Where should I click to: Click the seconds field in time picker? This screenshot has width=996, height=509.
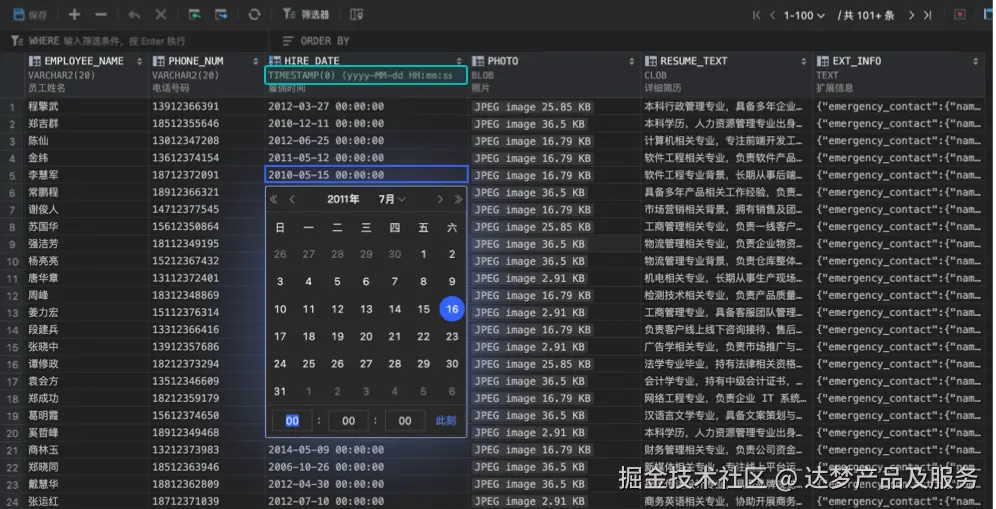tap(405, 421)
